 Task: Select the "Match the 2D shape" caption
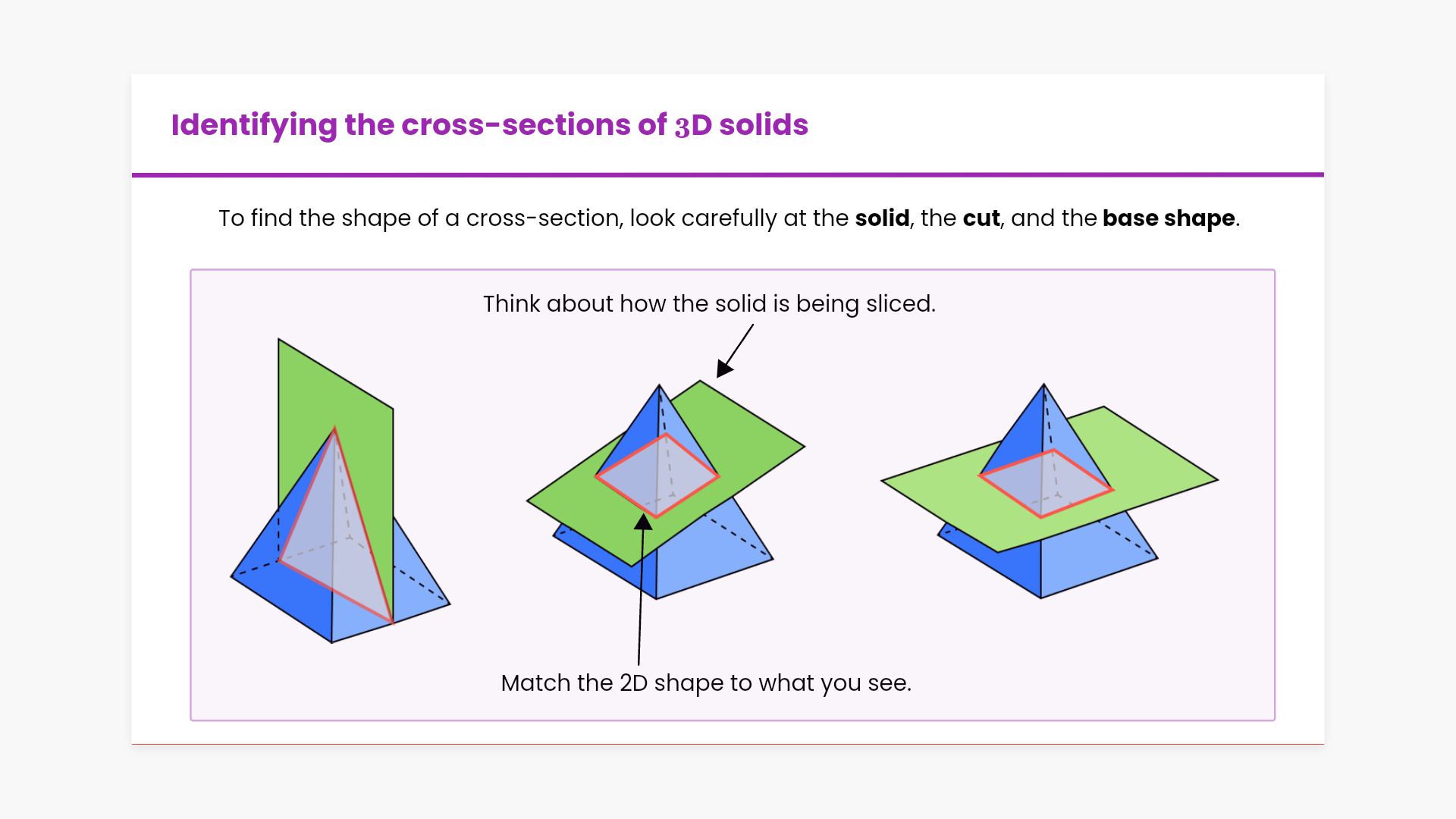click(x=706, y=683)
